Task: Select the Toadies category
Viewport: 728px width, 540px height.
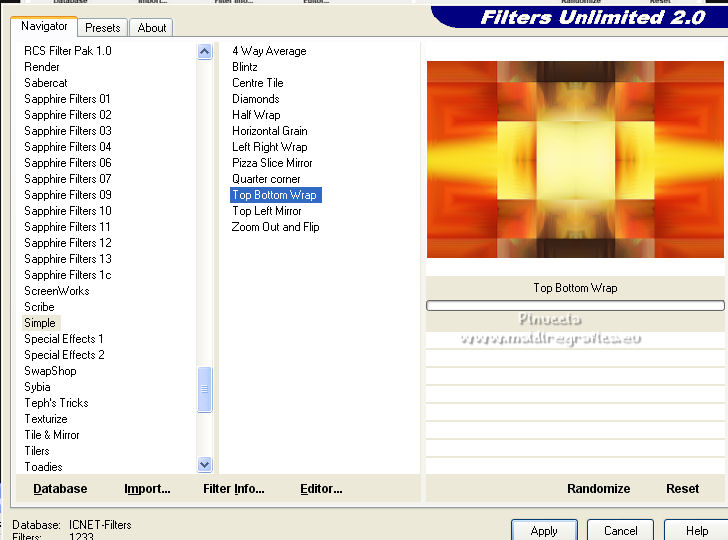Action: pos(43,467)
